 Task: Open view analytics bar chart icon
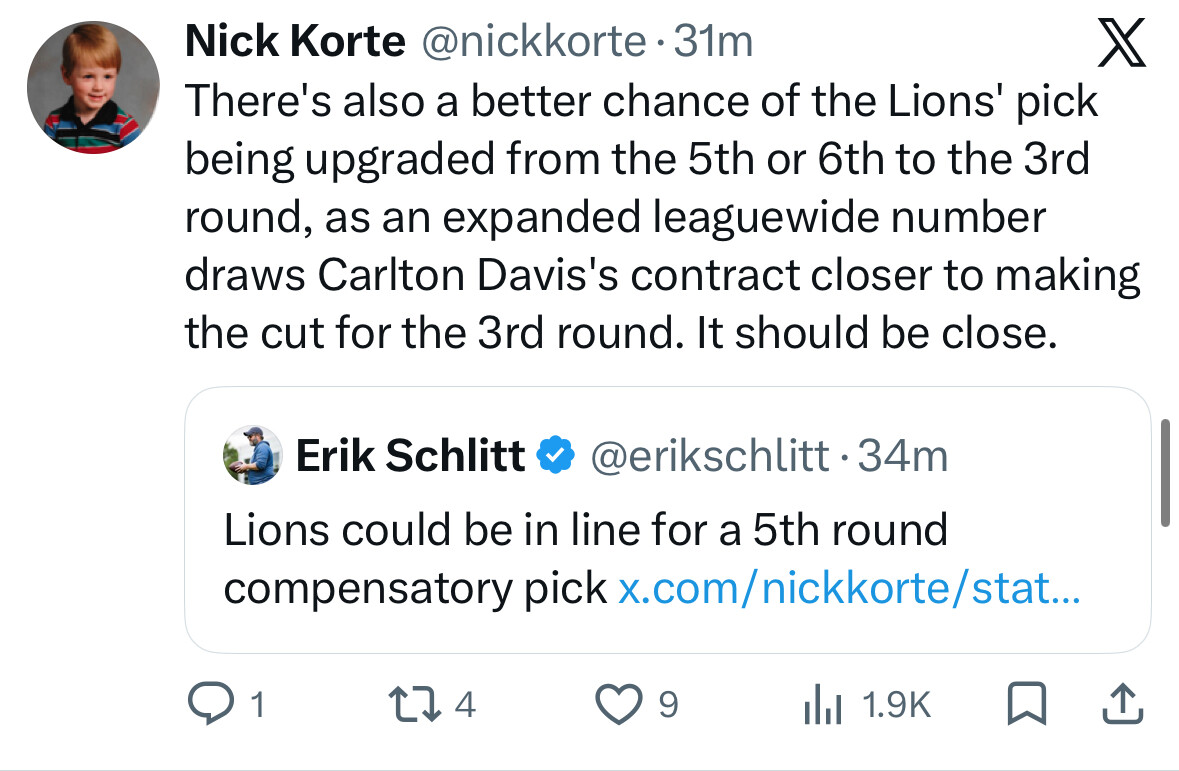820,706
